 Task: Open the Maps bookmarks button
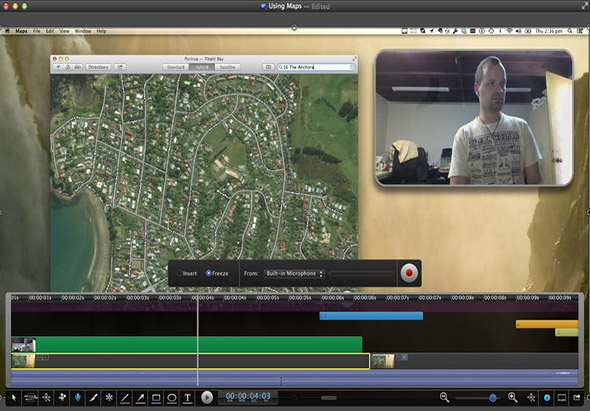click(x=268, y=67)
